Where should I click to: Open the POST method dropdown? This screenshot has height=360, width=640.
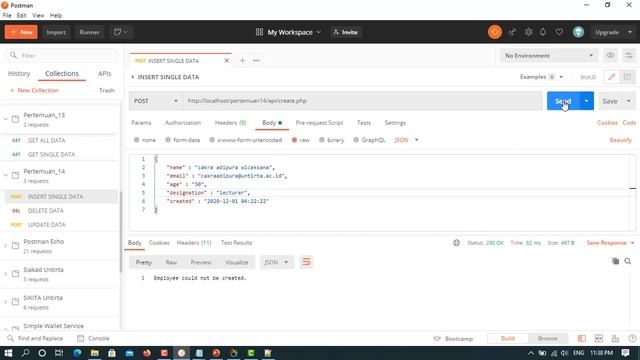coord(156,101)
